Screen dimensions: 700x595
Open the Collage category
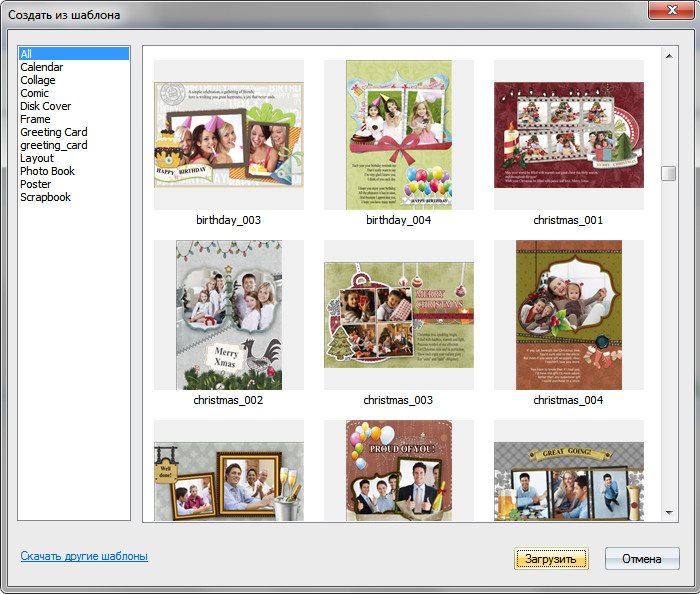(38, 80)
